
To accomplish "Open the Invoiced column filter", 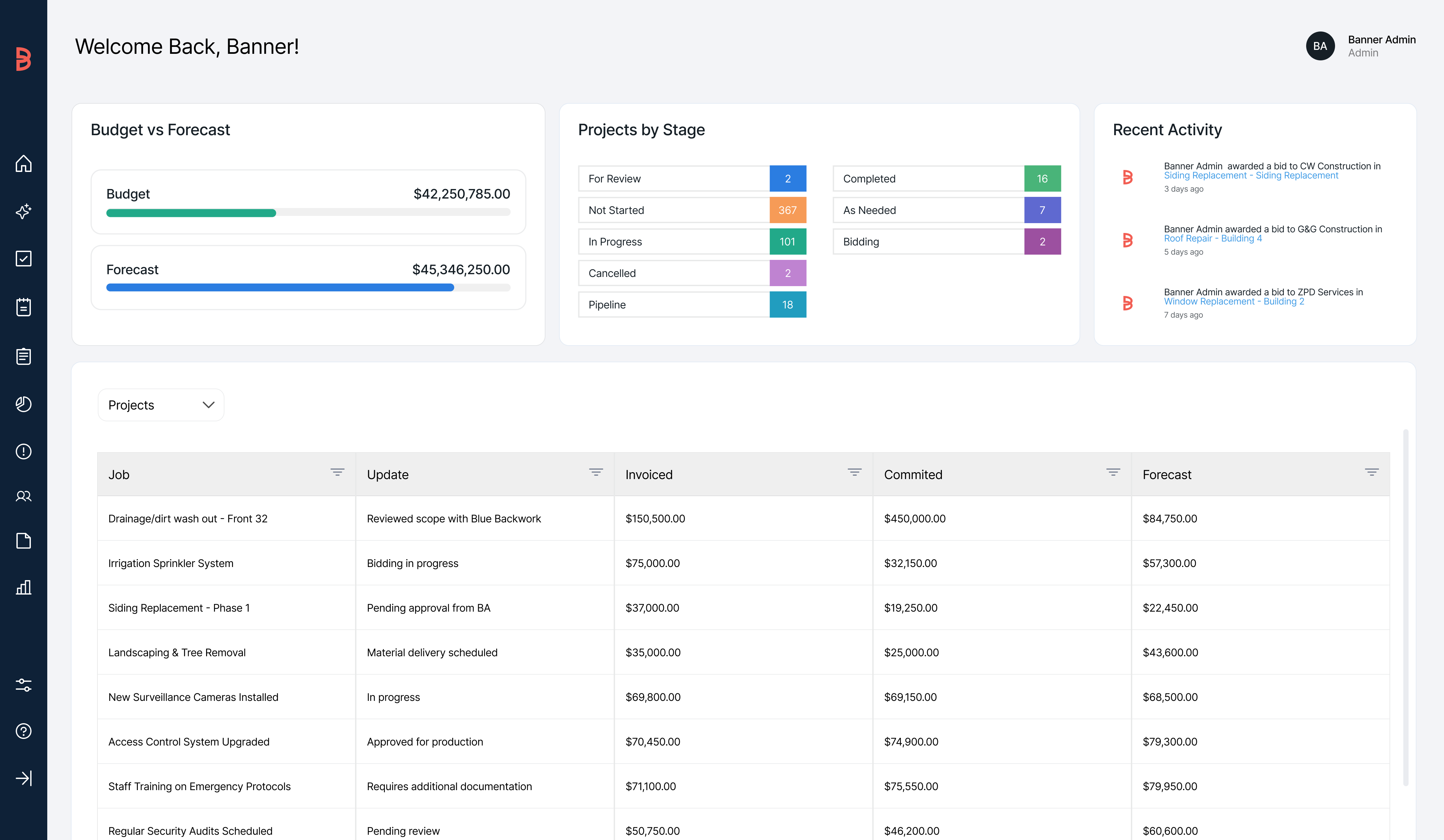I will 854,472.
